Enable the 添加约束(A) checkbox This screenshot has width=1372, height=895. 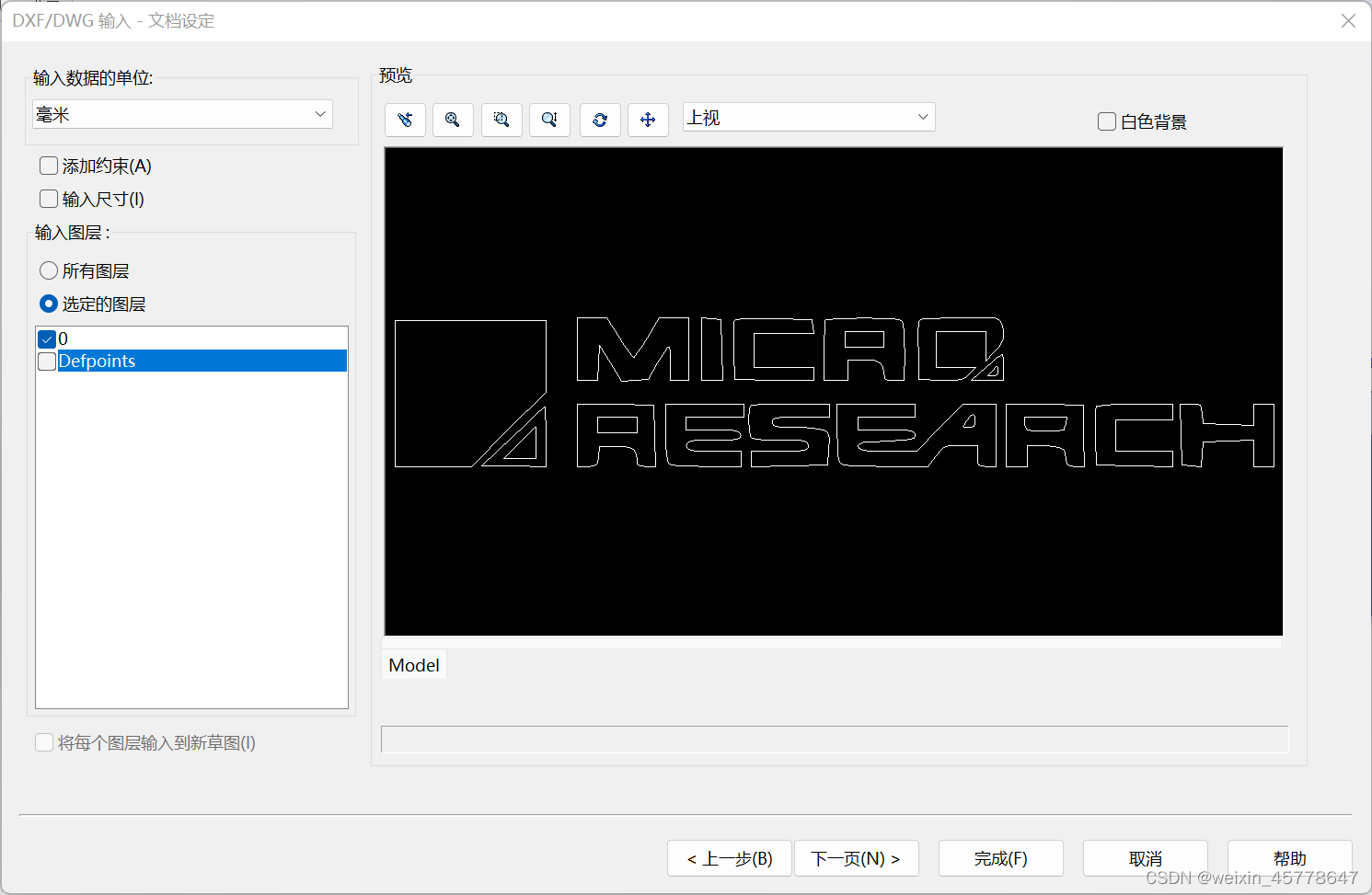coord(49,166)
